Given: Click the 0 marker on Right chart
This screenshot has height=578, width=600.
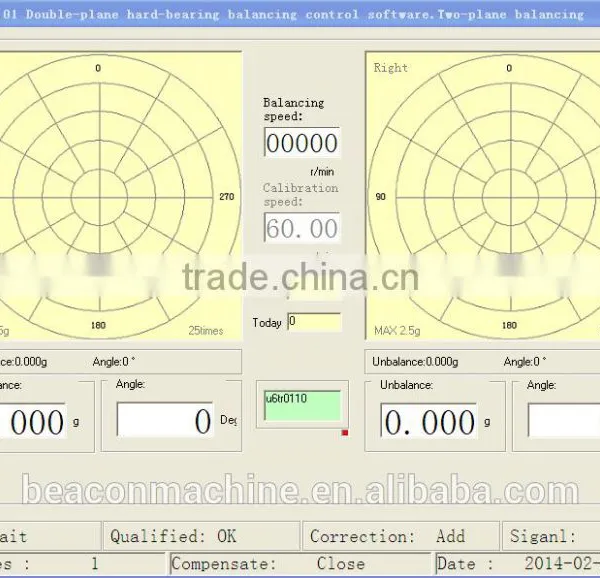Looking at the screenshot, I should [x=509, y=68].
